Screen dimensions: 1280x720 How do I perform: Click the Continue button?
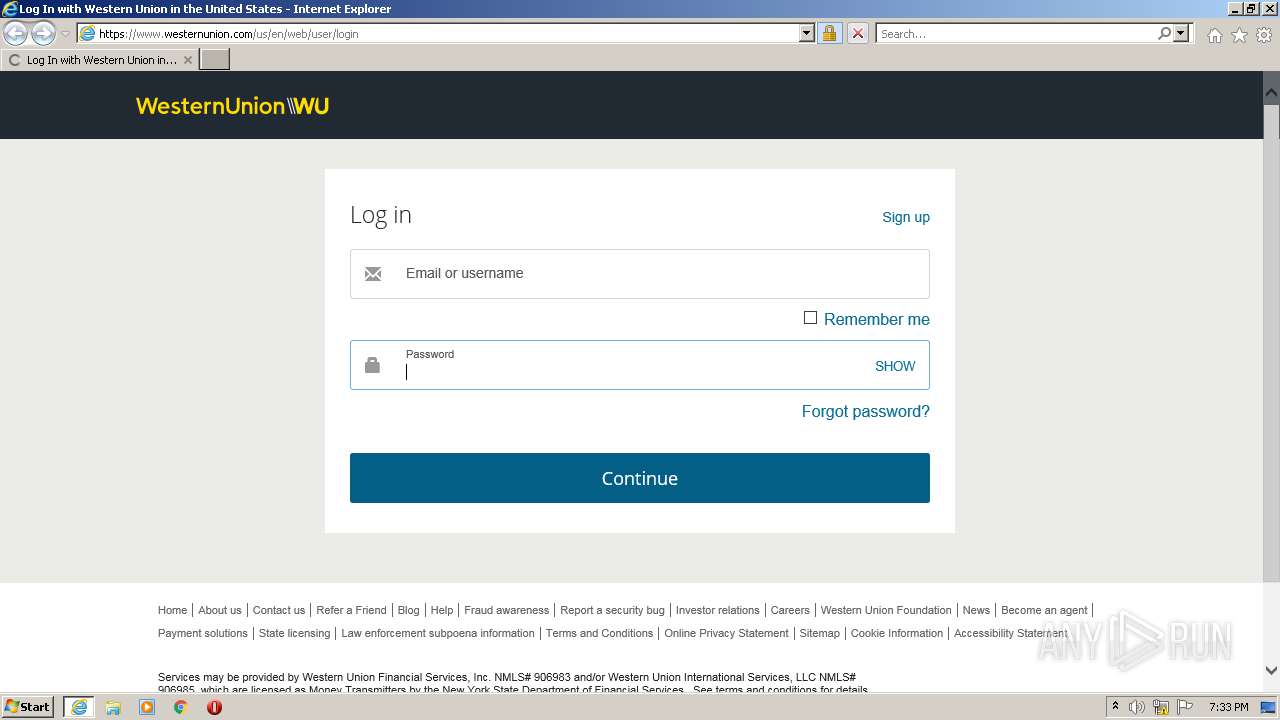pos(640,478)
